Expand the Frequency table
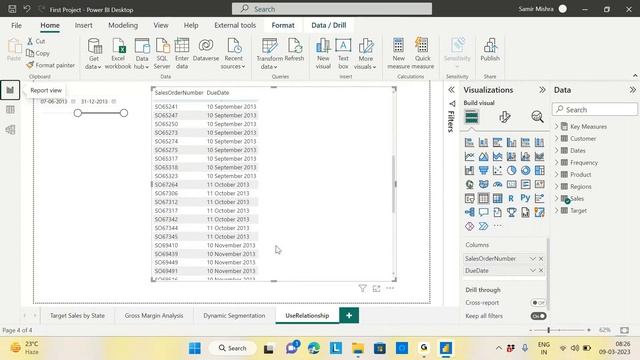Screen dimensions: 640x360 [557, 162]
